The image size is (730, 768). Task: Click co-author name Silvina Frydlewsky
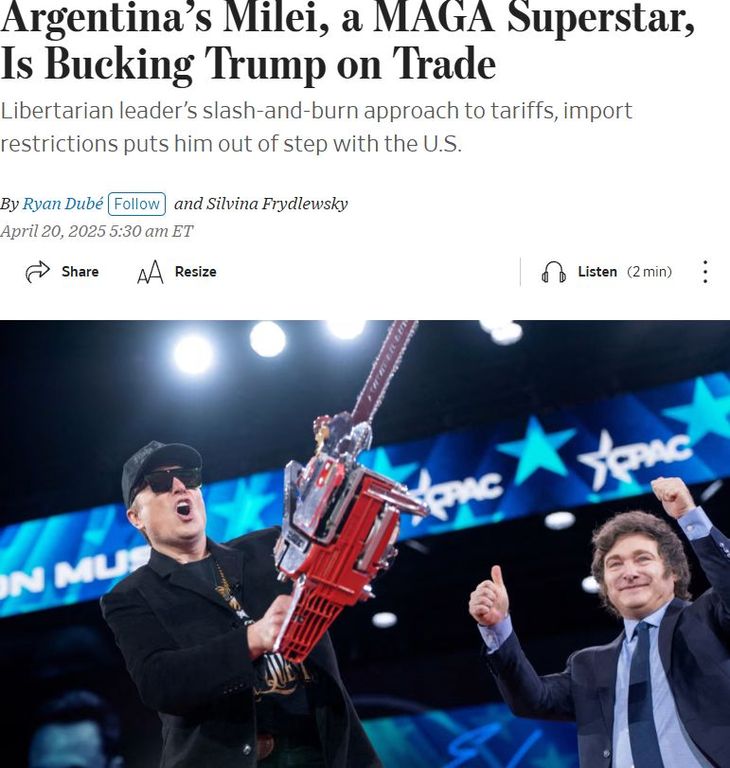point(277,204)
